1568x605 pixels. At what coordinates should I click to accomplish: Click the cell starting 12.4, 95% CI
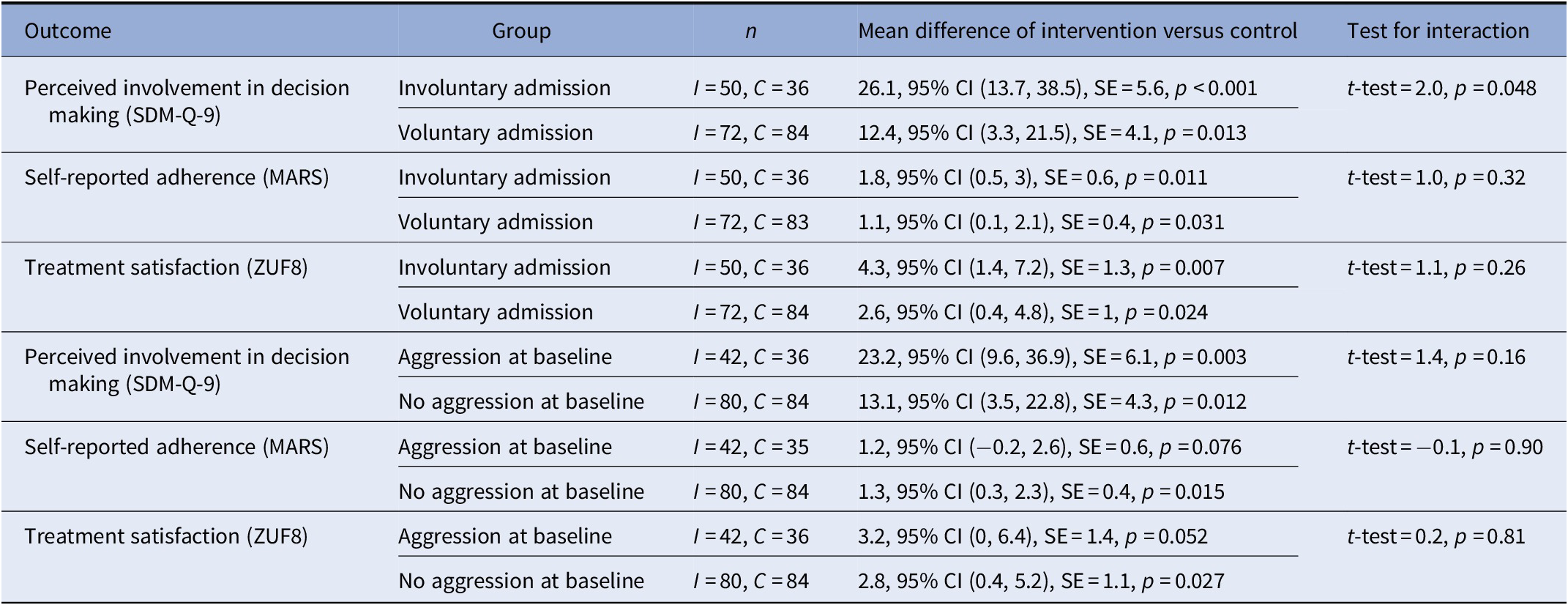1052,133
